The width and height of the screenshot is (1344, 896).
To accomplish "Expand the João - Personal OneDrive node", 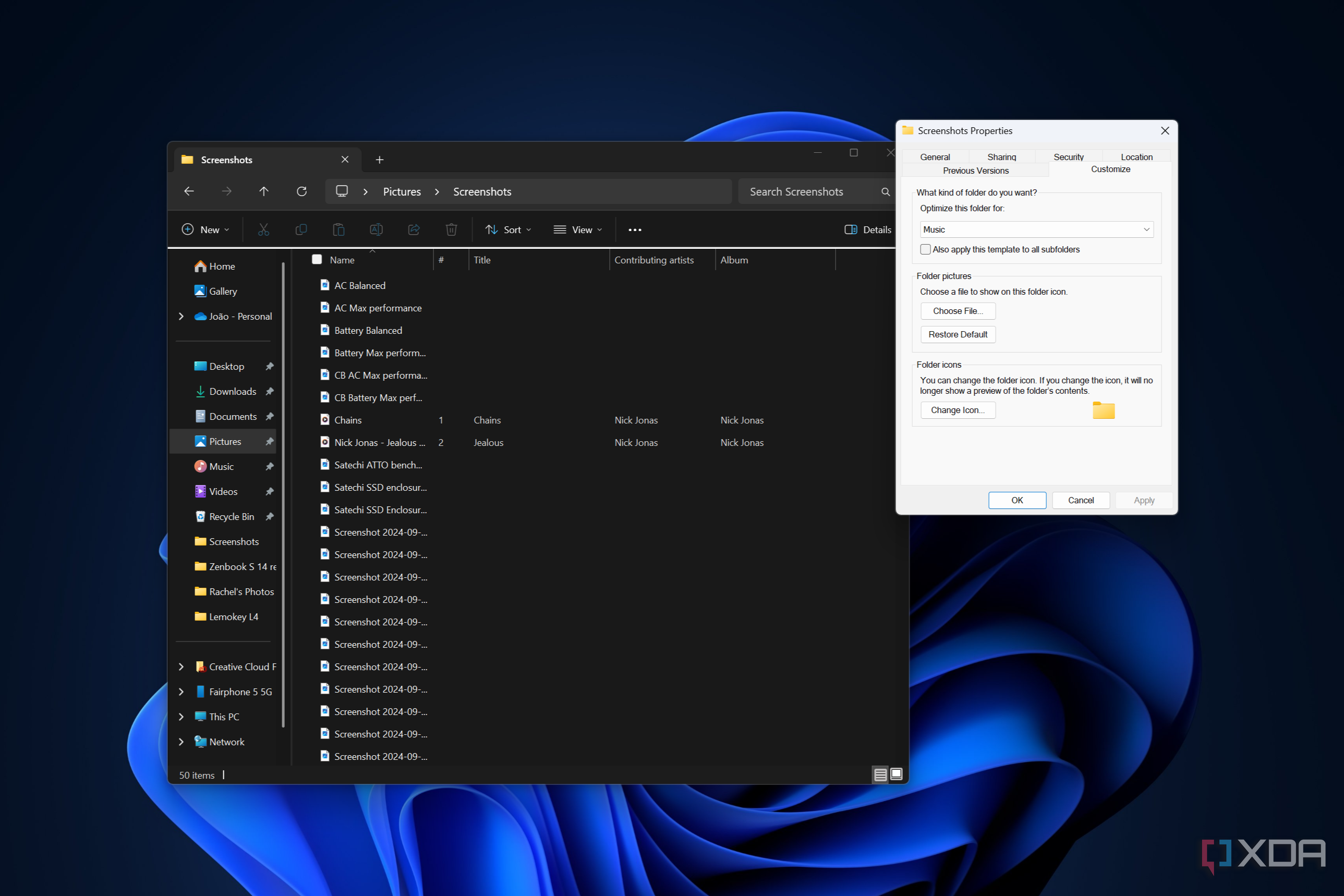I will [x=181, y=317].
